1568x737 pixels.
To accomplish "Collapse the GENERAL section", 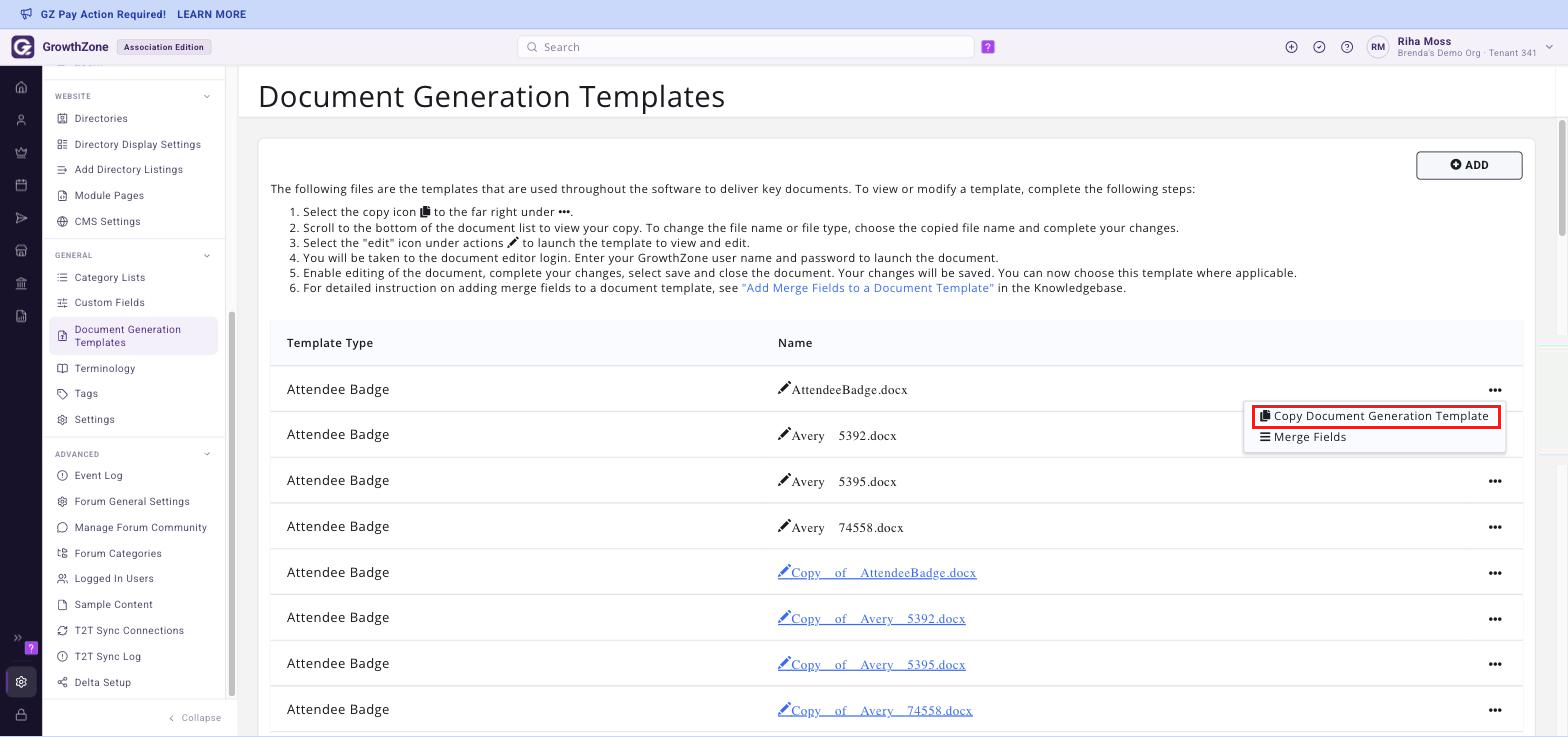I will (207, 255).
